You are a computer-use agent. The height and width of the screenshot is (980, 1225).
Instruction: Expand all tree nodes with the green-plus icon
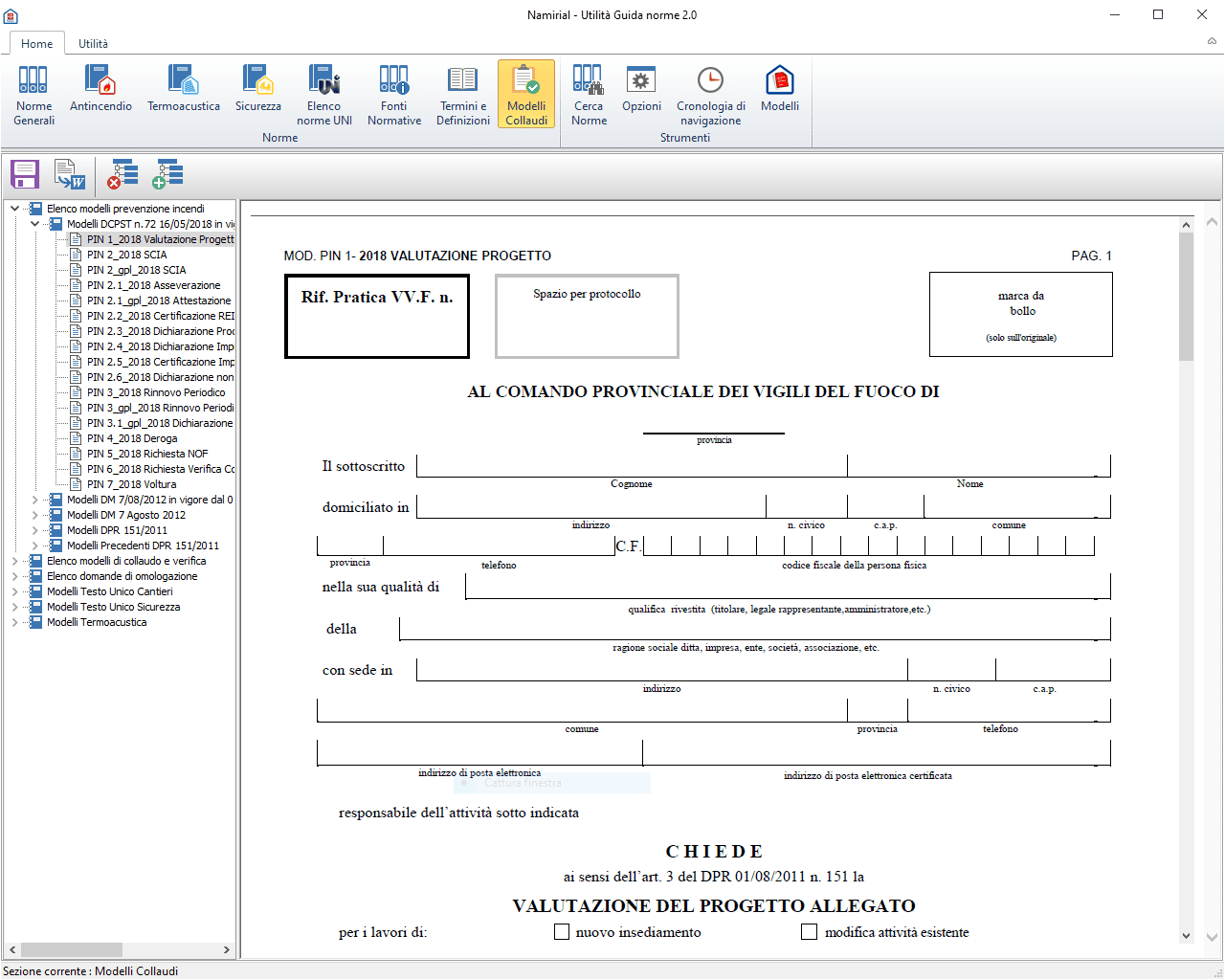pos(167,174)
